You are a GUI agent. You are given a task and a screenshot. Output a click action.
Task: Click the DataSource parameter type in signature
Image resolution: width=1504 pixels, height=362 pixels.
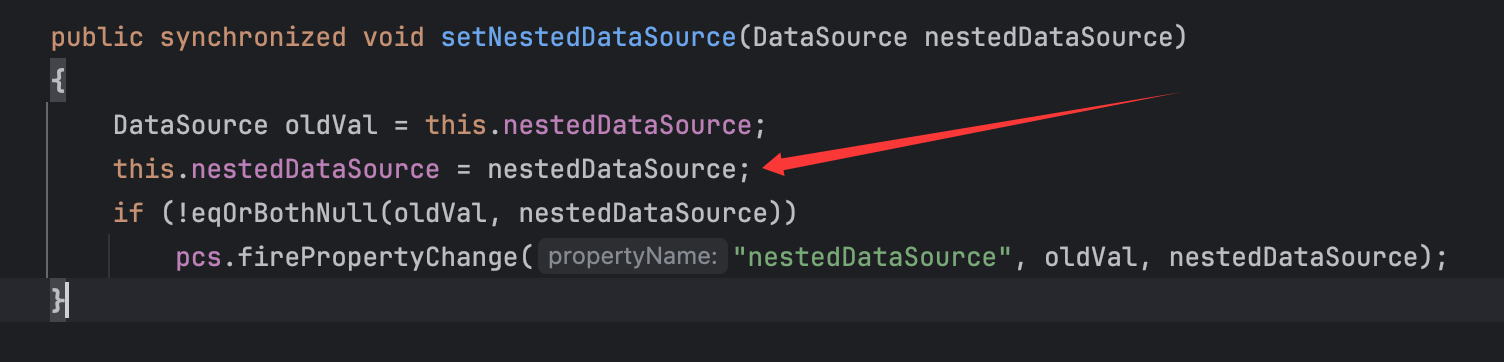tap(830, 38)
